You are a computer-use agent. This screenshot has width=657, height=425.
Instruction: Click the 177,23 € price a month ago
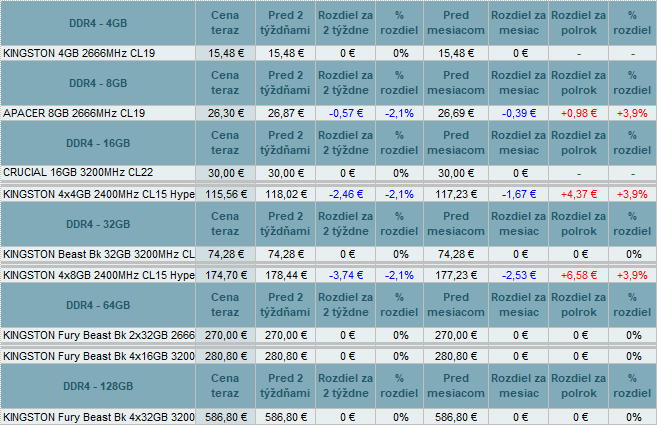(456, 275)
